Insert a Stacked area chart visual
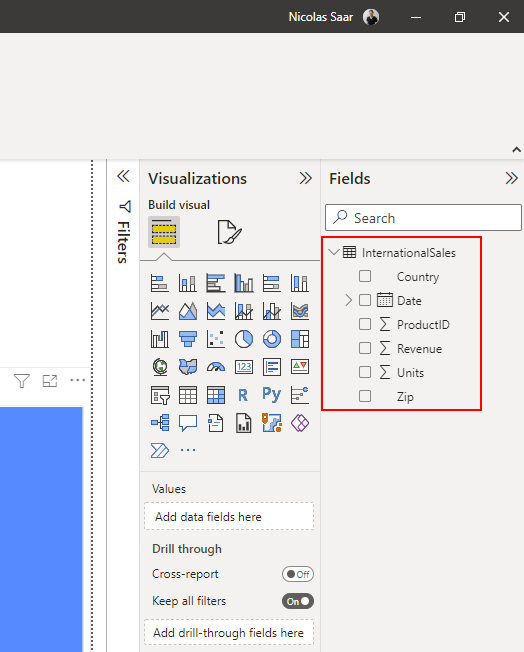 click(215, 311)
